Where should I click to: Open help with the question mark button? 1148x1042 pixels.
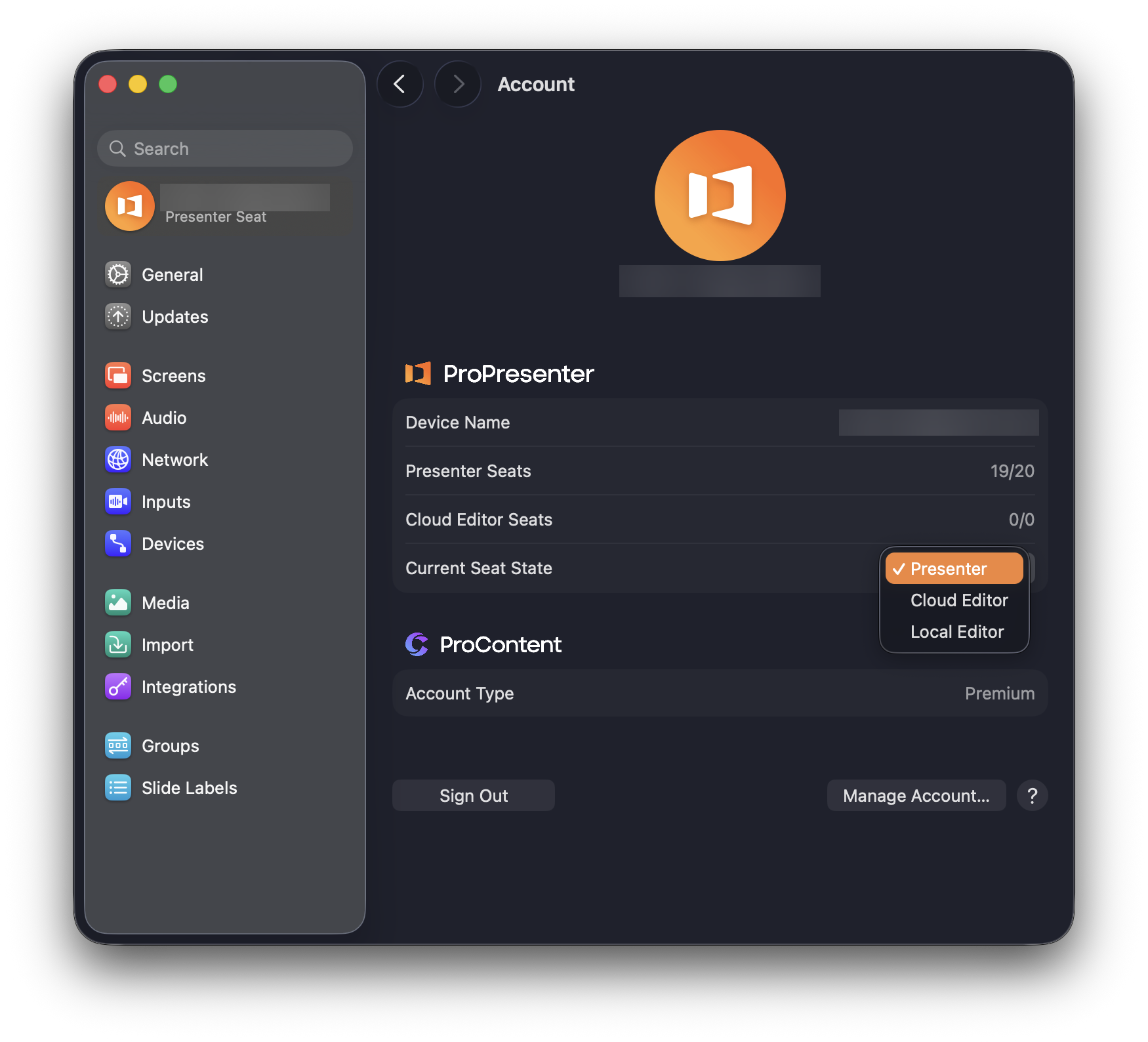(1032, 795)
